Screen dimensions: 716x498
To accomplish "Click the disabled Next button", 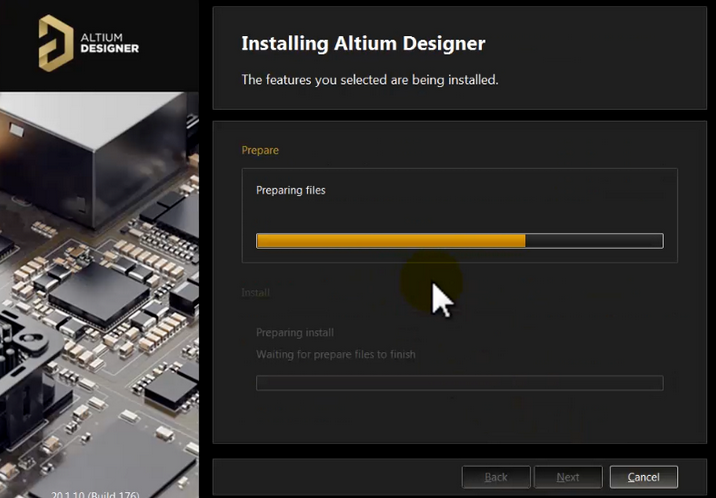I will point(568,477).
